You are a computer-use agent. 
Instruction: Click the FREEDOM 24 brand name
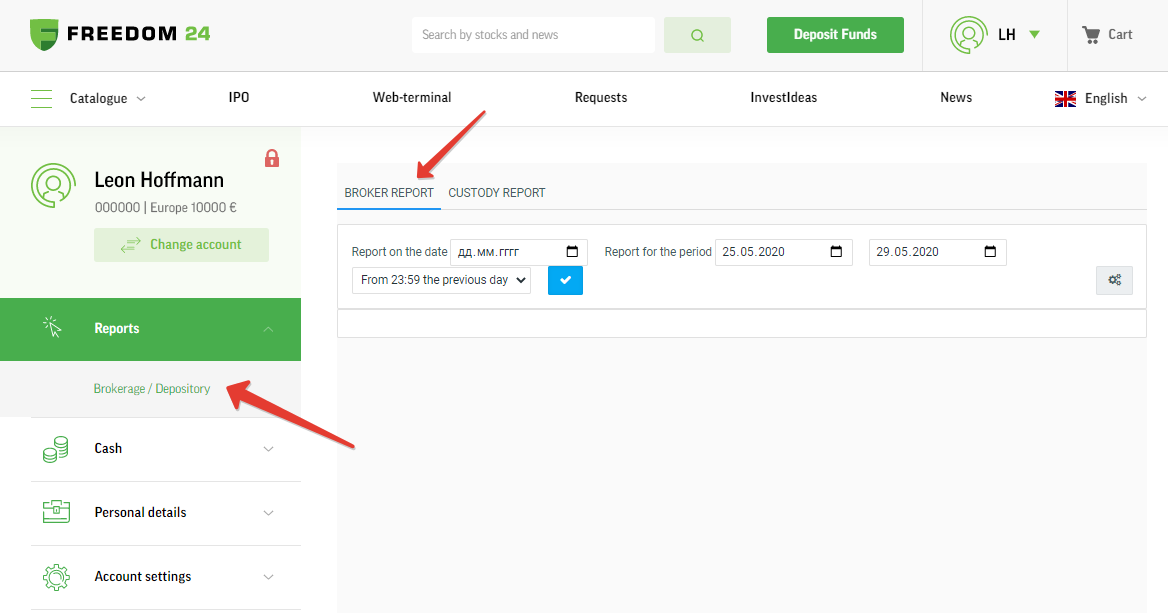(139, 34)
